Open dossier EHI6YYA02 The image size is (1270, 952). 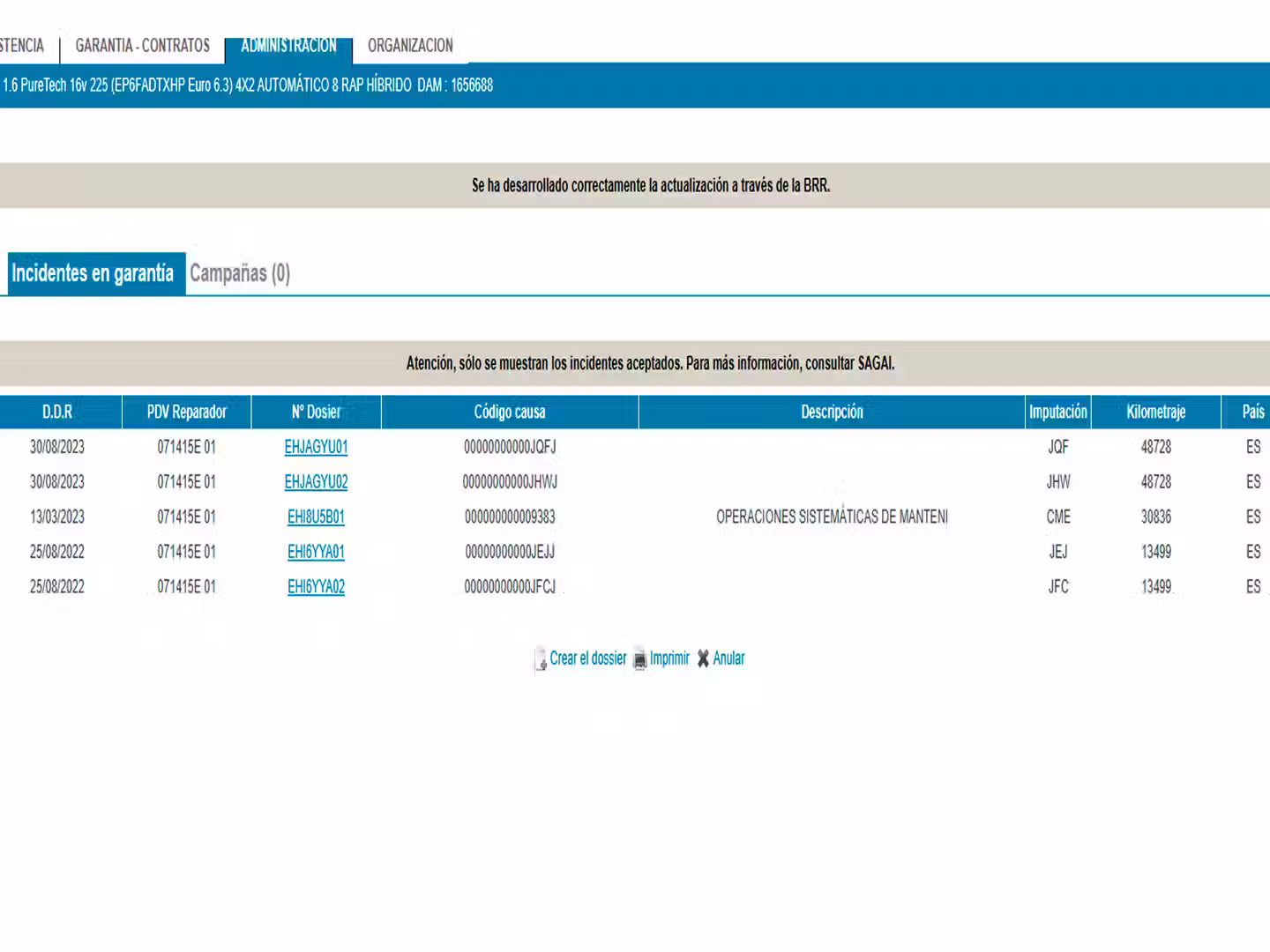[x=316, y=587]
